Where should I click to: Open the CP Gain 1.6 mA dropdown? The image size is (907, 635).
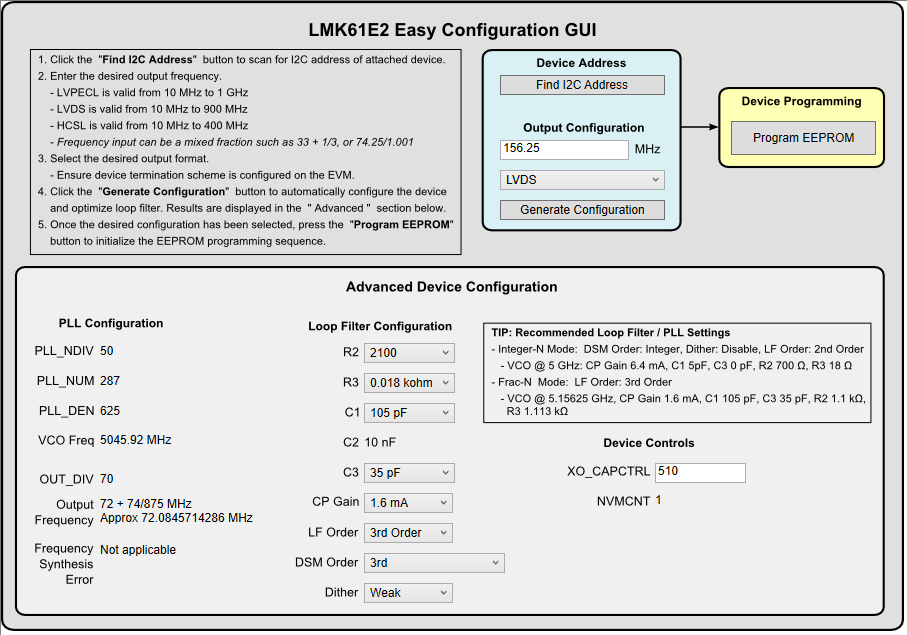coord(408,503)
